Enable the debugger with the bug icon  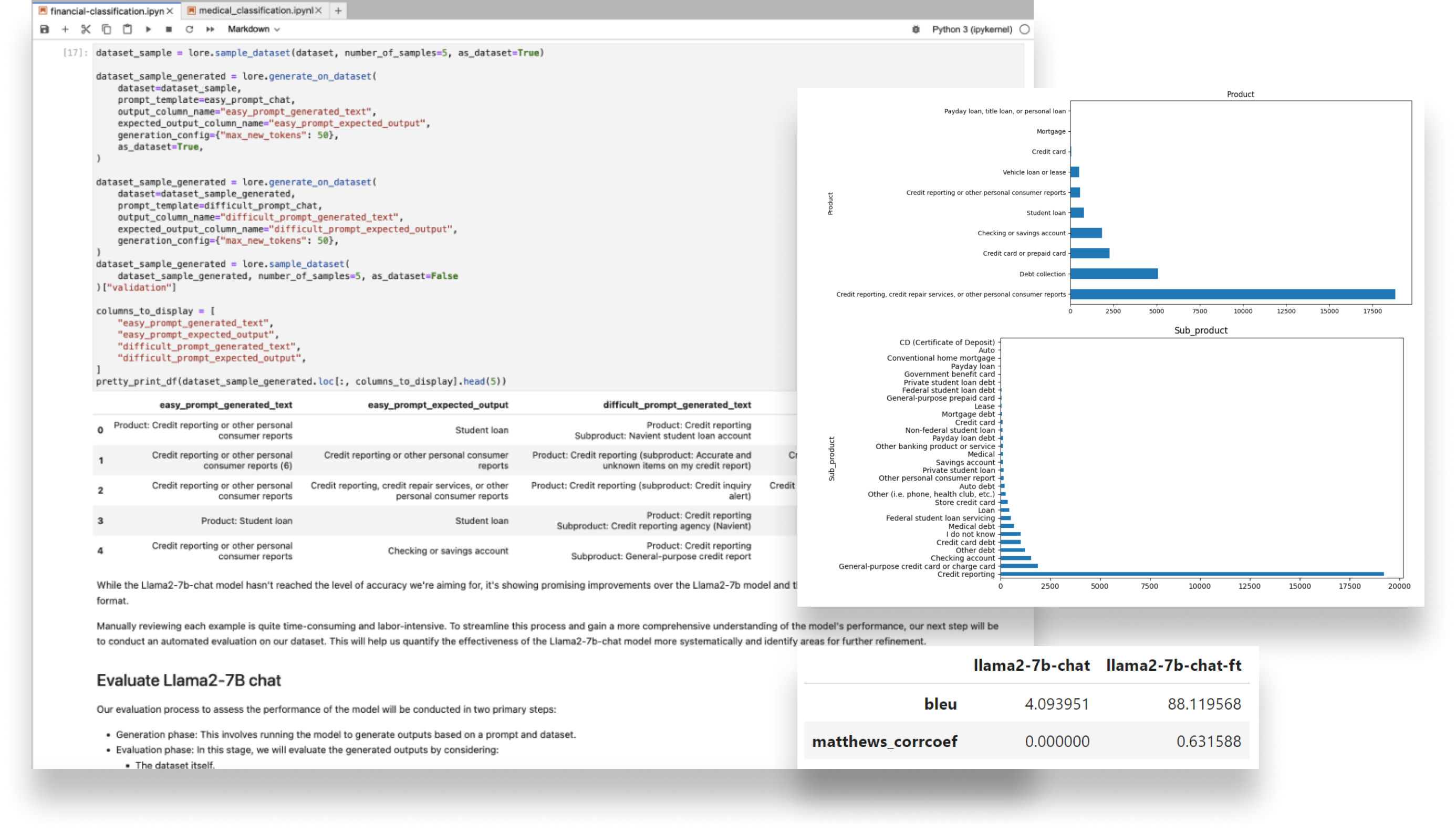pyautogui.click(x=916, y=29)
